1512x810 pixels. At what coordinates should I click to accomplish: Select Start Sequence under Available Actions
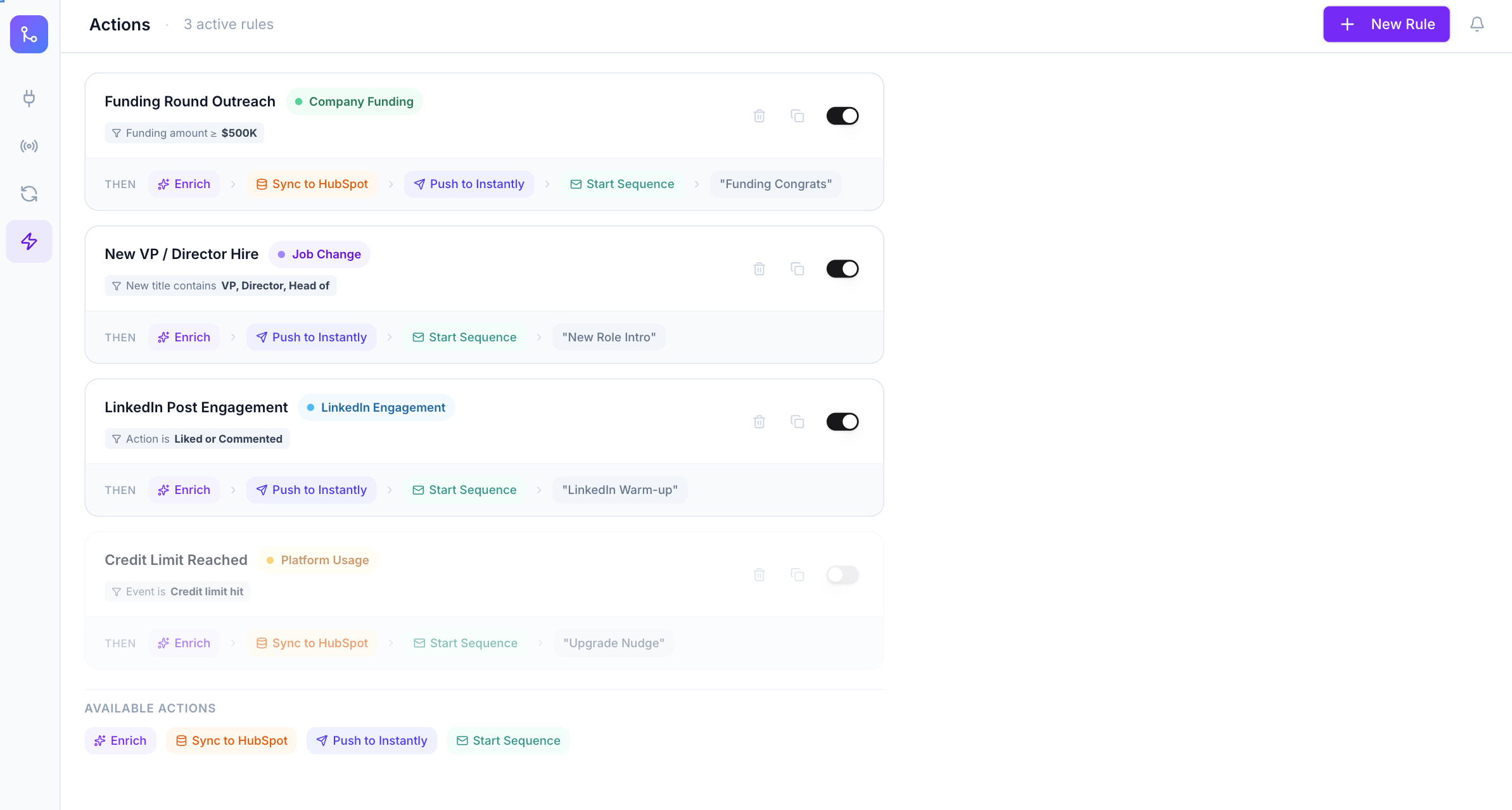click(507, 740)
